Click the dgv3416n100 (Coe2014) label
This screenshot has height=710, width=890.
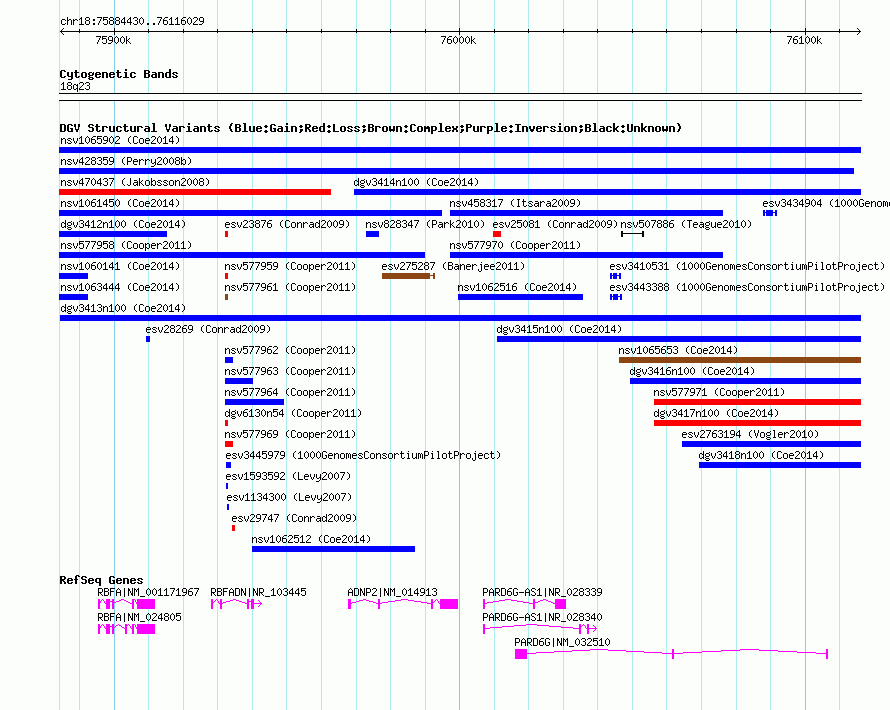click(x=692, y=371)
